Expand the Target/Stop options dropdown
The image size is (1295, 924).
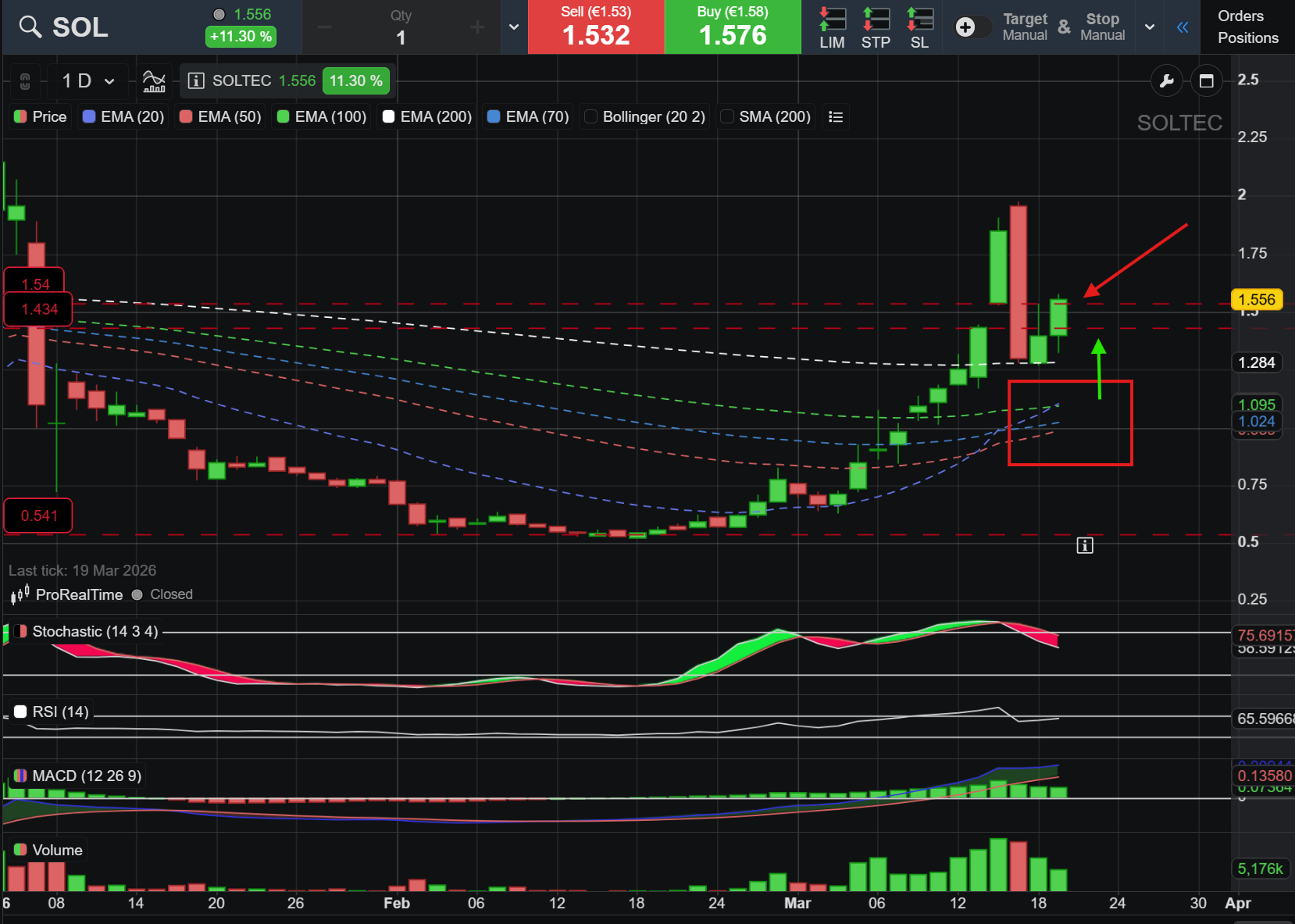(x=1150, y=27)
